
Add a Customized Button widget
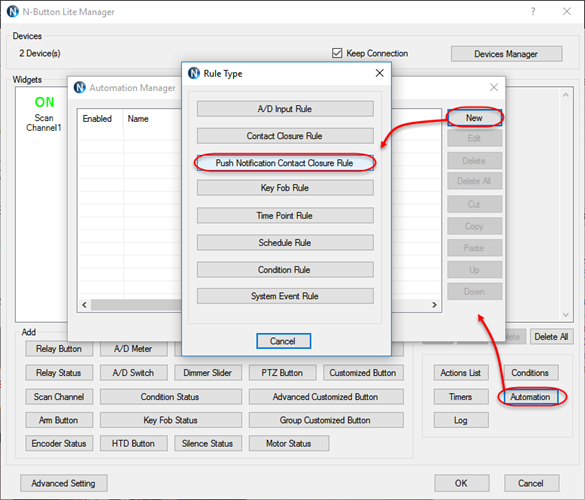(x=363, y=373)
